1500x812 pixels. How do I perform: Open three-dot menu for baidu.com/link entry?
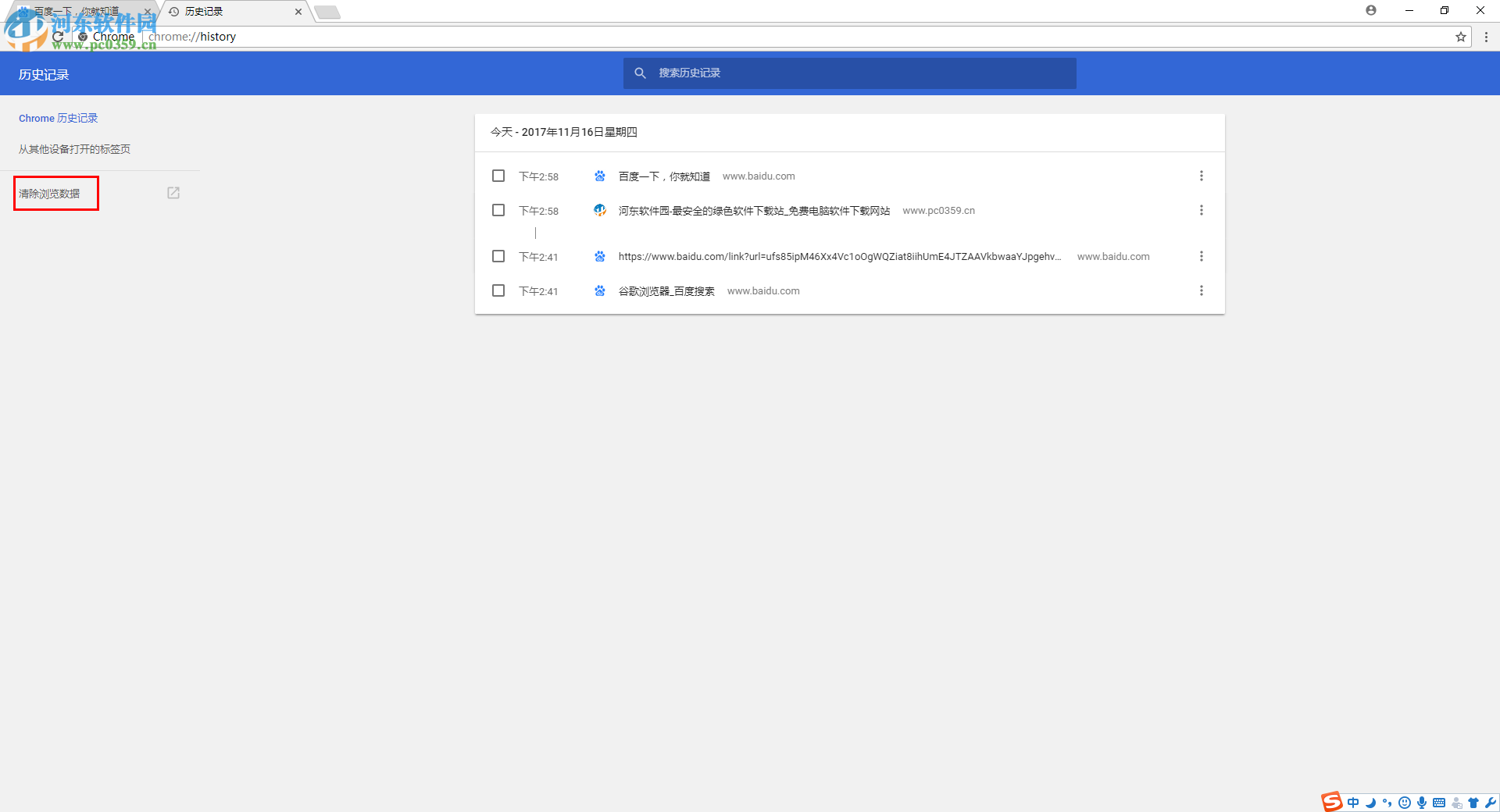(x=1202, y=256)
